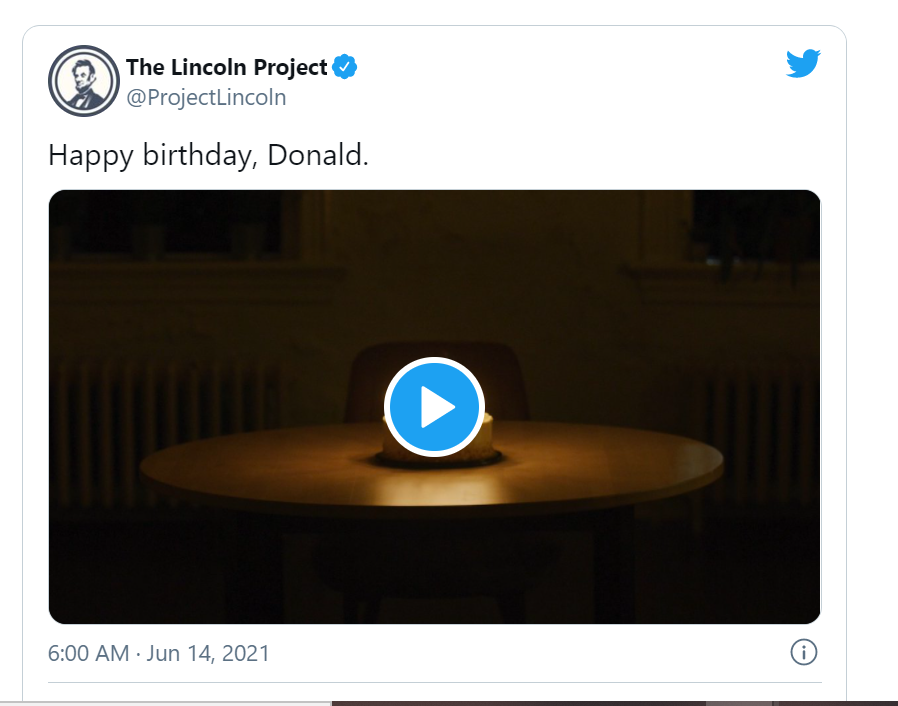Click the blue verified badge

tap(345, 68)
